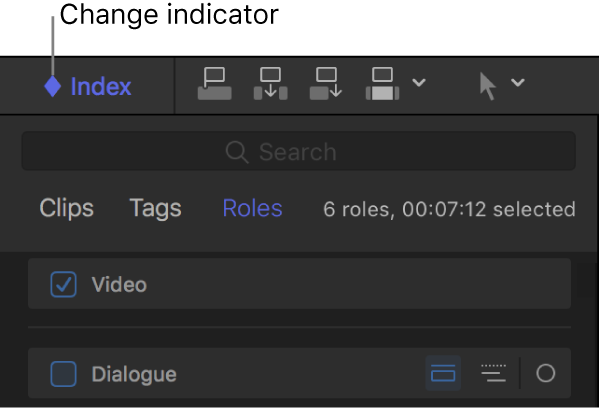Click the blue change indicator diamond

tap(53, 86)
